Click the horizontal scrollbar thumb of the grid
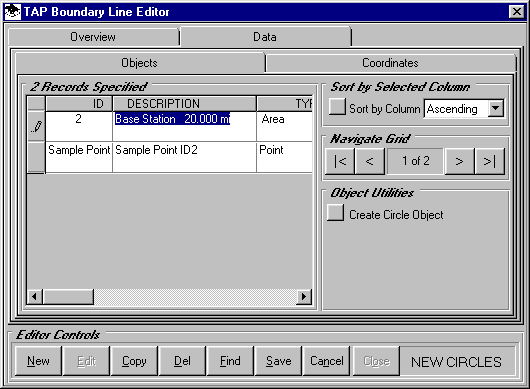This screenshot has height=389, width=530. [x=68, y=296]
